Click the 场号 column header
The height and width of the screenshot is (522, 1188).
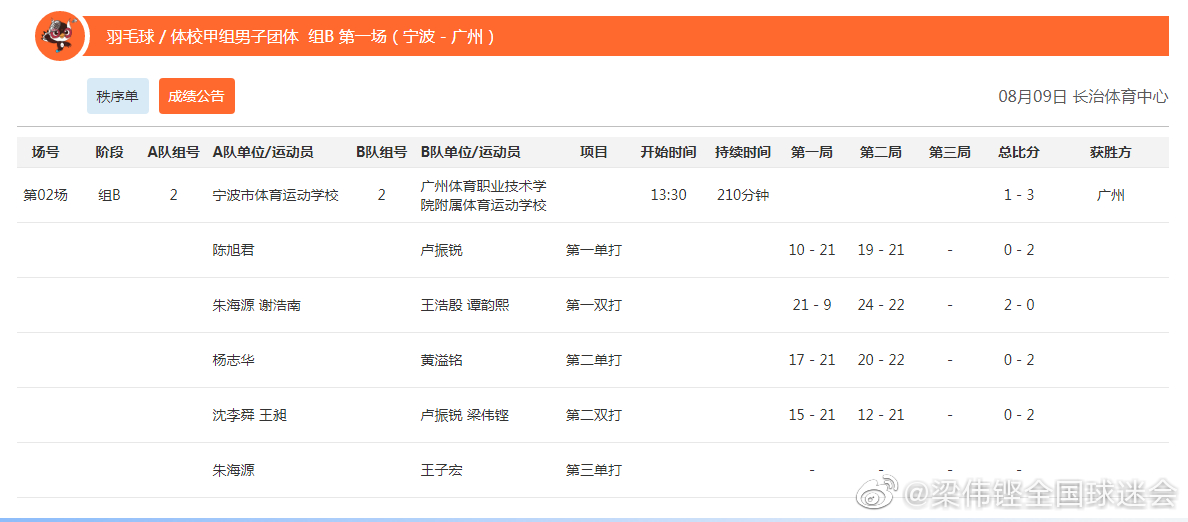coord(45,153)
